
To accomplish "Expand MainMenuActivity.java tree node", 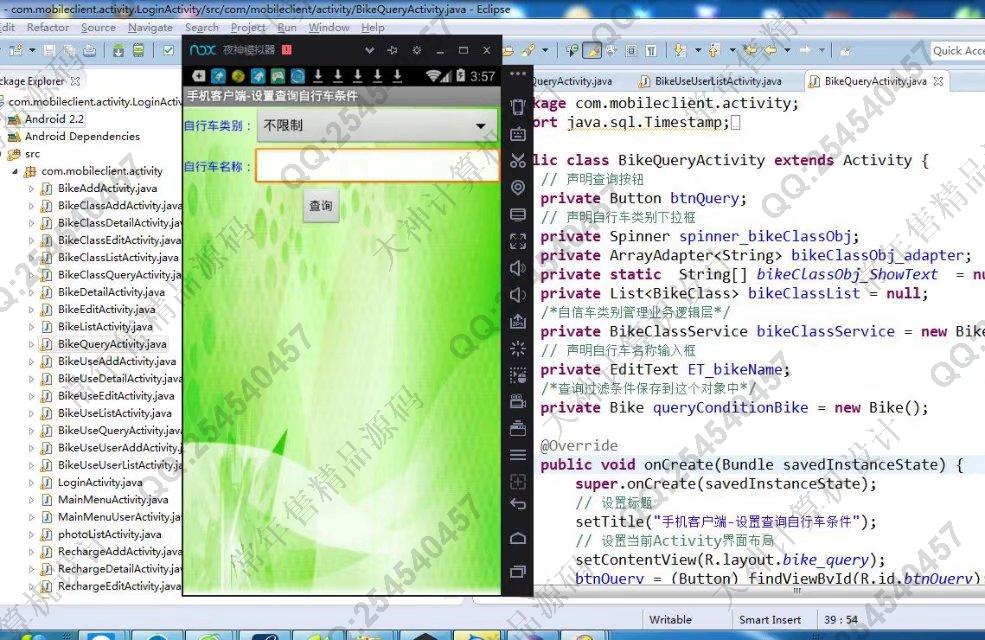I will coord(31,500).
